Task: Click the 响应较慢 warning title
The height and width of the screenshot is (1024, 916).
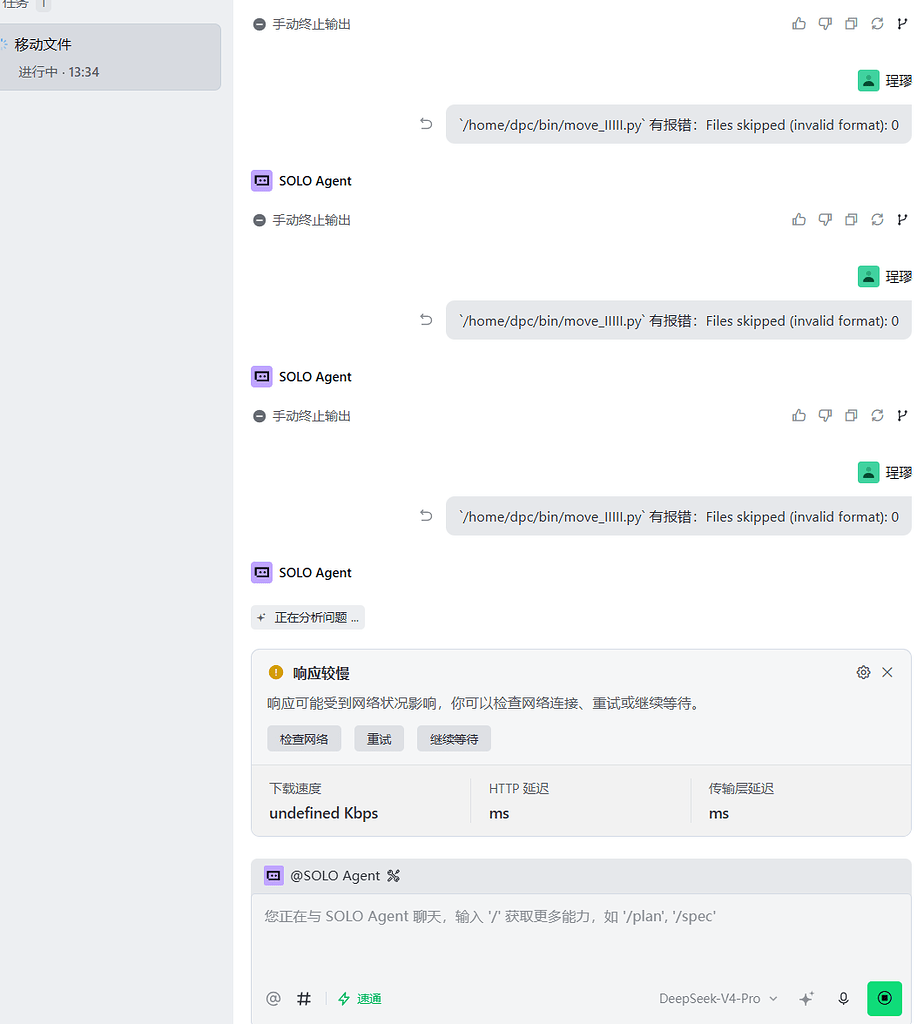Action: pos(321,673)
